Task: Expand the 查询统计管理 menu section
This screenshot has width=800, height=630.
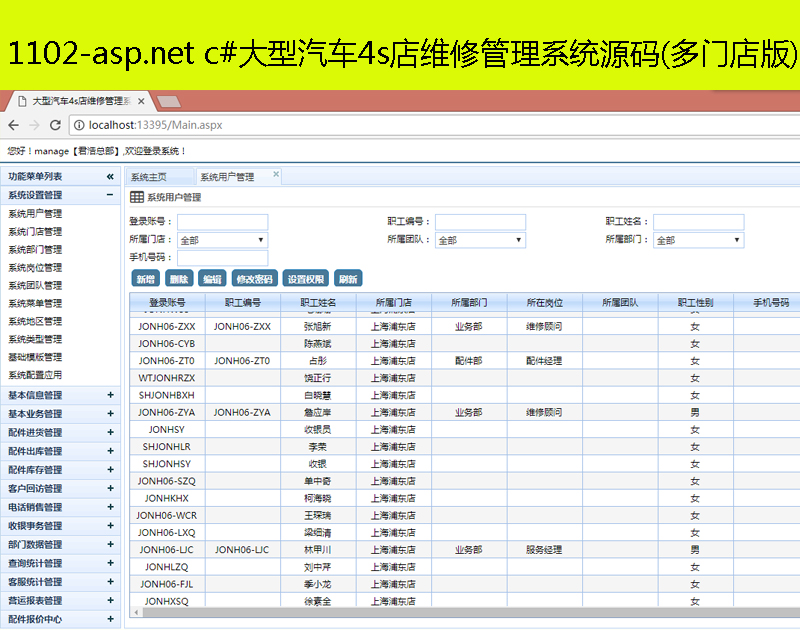Action: [x=110, y=563]
